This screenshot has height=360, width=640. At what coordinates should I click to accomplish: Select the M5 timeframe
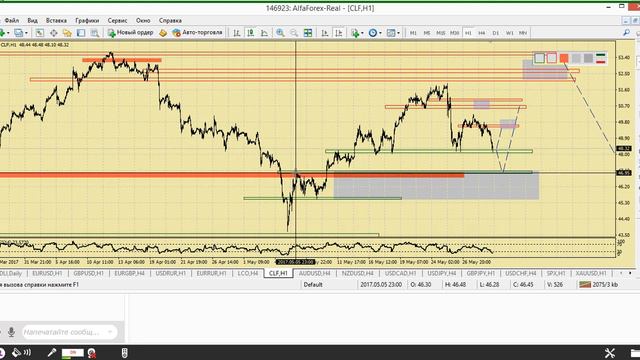click(x=427, y=33)
